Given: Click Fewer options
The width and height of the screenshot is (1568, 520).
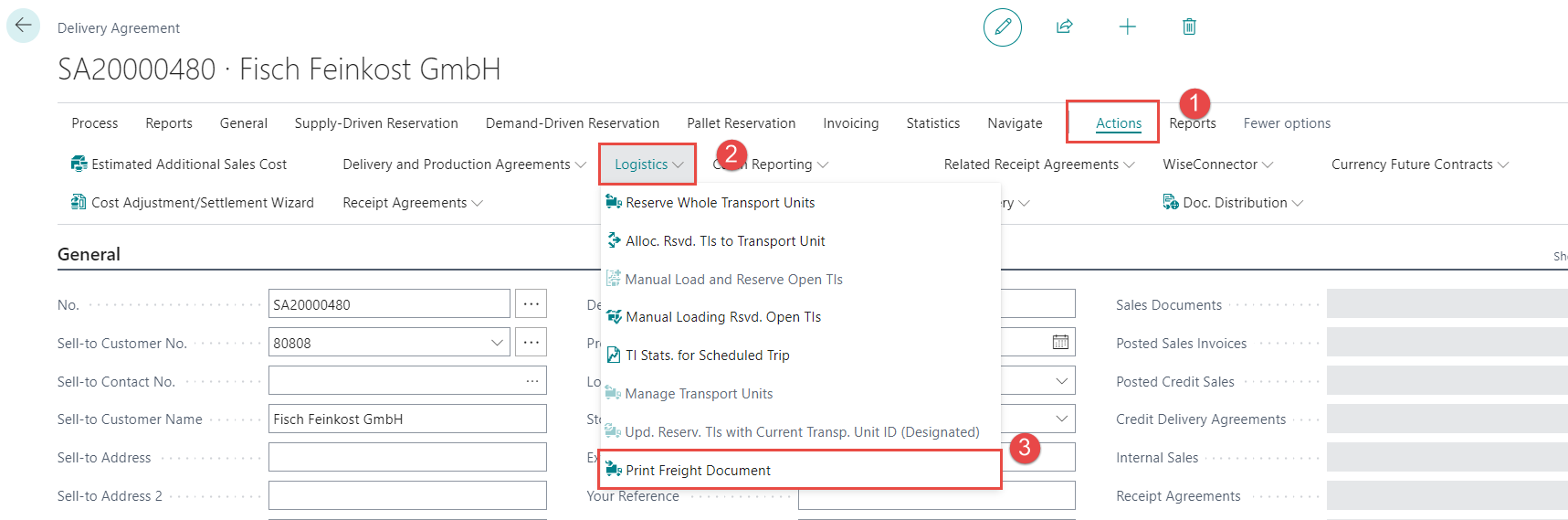Looking at the screenshot, I should (x=1286, y=123).
